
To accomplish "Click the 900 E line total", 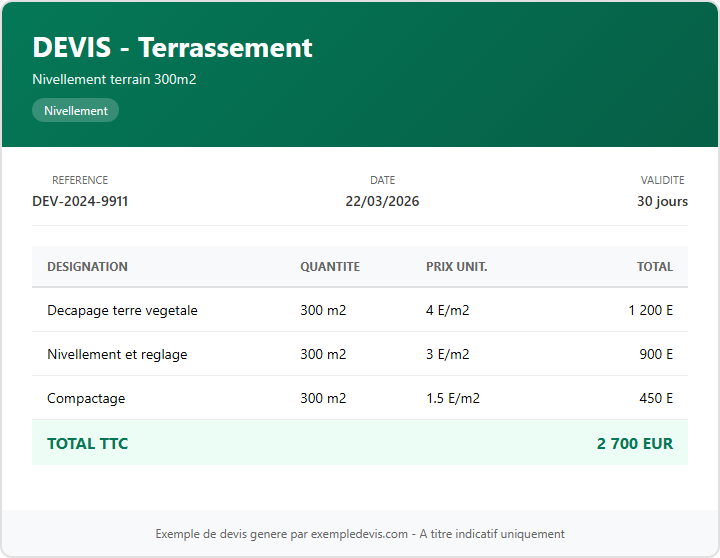I will click(656, 354).
